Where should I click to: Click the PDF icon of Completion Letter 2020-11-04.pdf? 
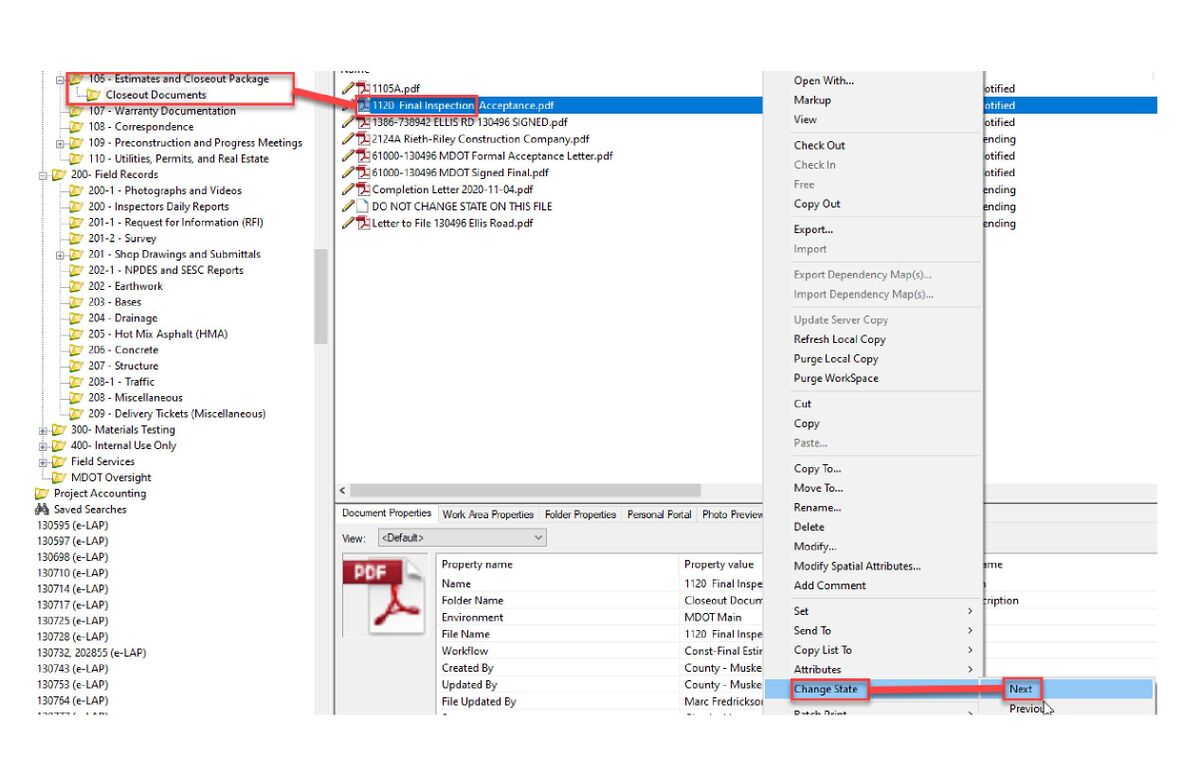point(363,189)
